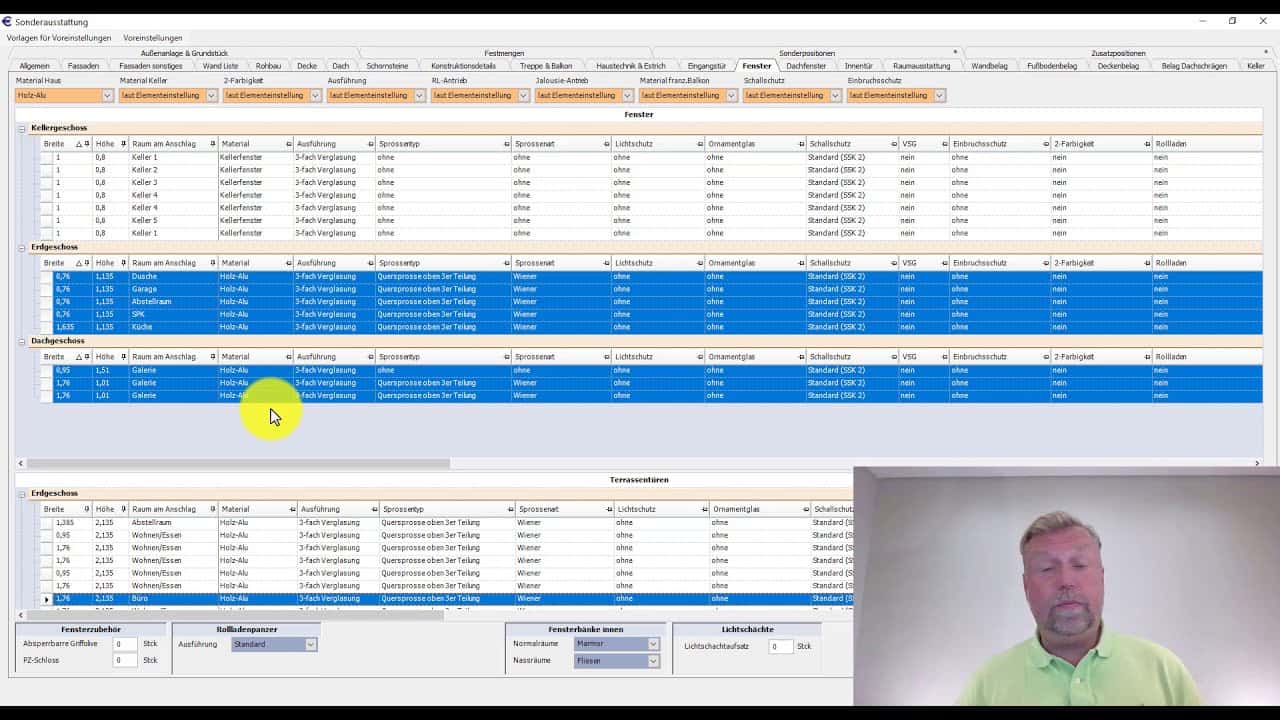Image resolution: width=1280 pixels, height=720 pixels.
Task: Switch to the Dachfenster tab
Action: (806, 66)
